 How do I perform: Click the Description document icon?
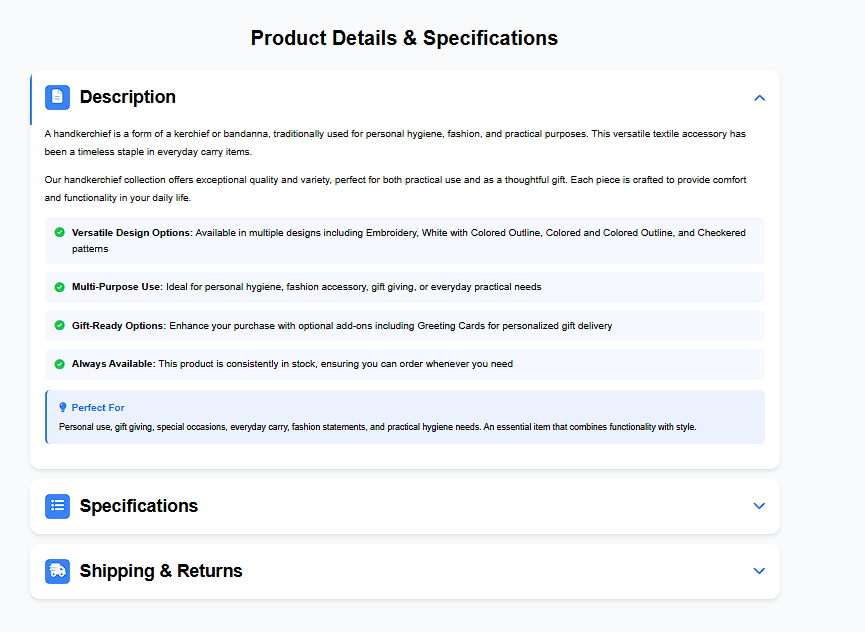point(57,97)
